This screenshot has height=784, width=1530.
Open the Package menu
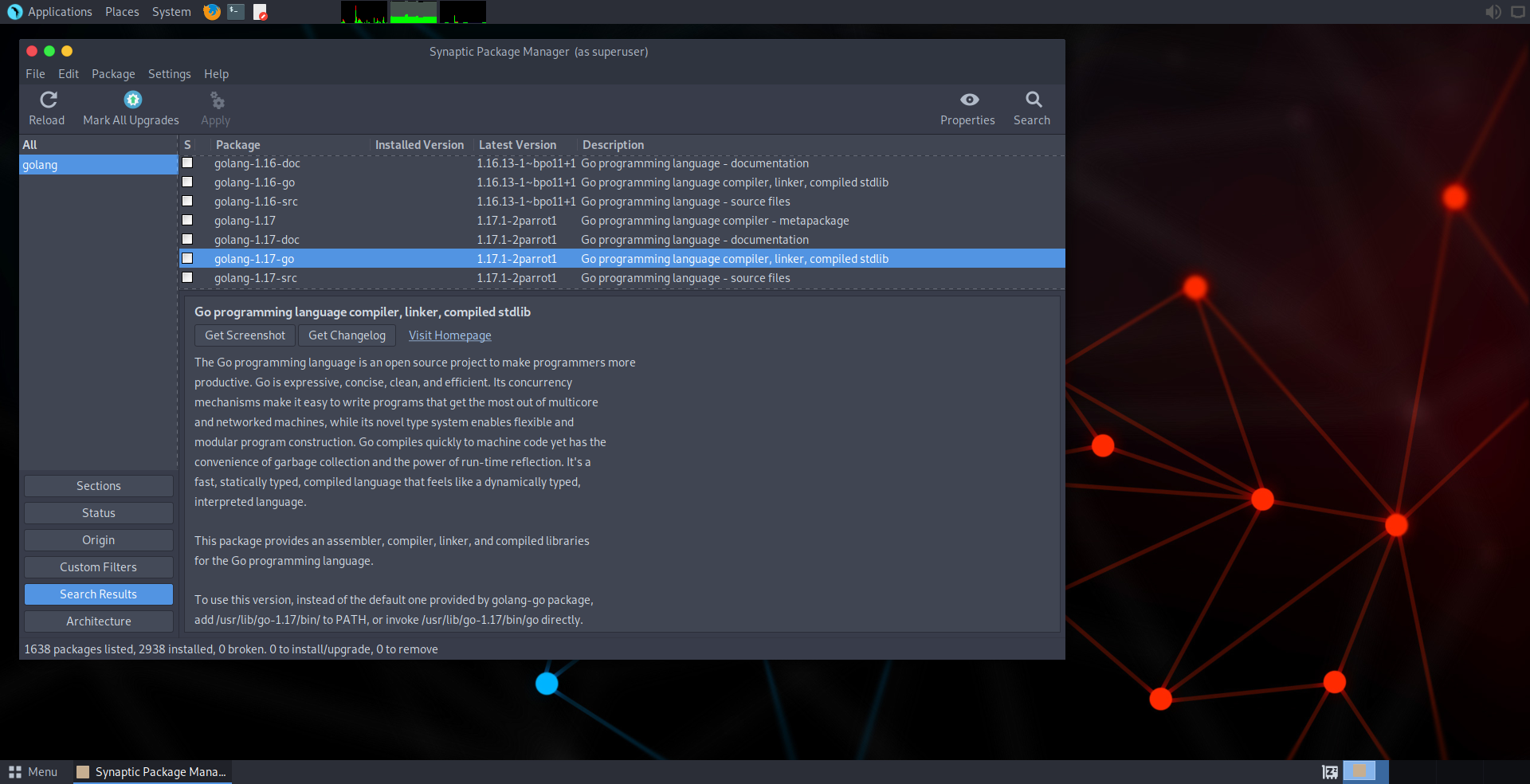113,74
